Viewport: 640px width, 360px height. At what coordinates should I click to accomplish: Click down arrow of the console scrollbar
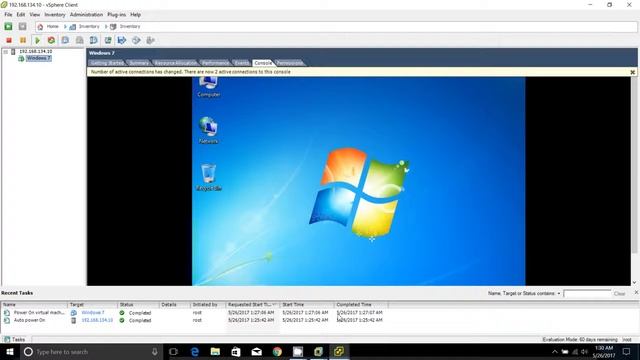(634, 282)
